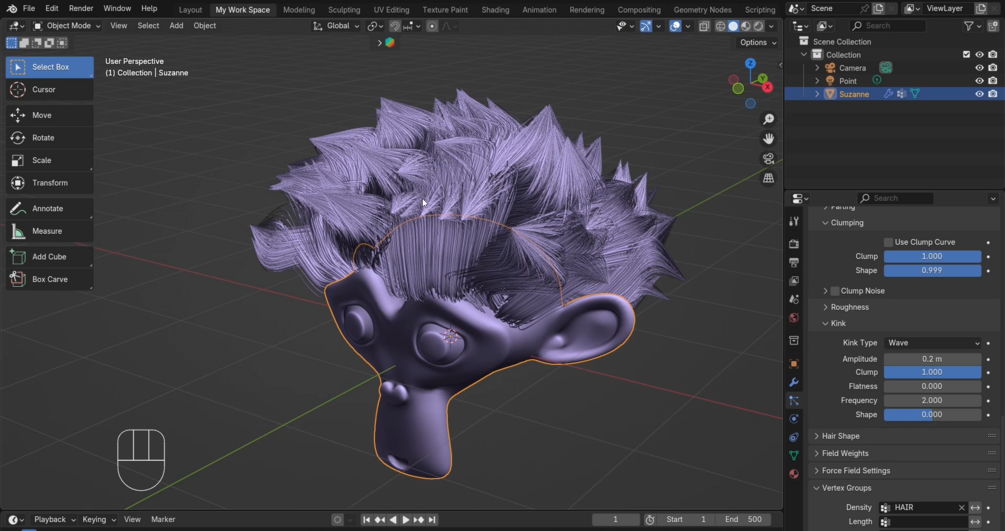Select the Move tool
This screenshot has width=1005, height=531.
pos(49,115)
